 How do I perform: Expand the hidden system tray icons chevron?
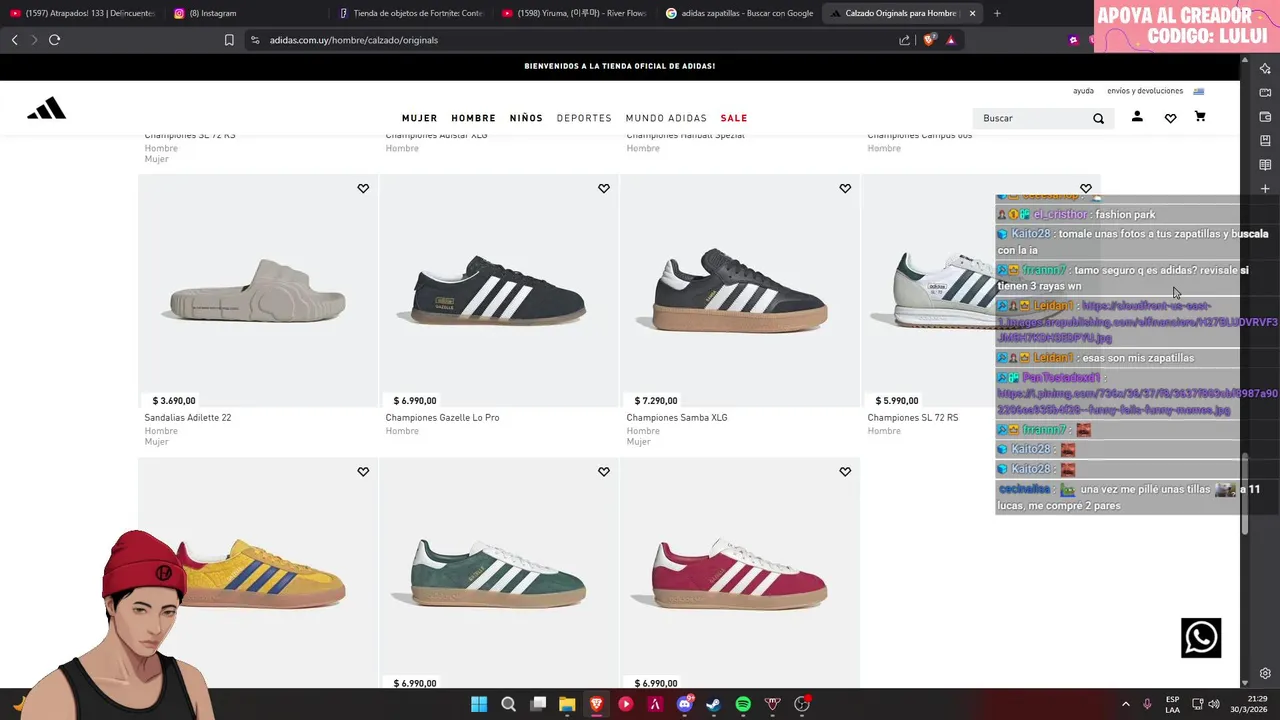click(x=1125, y=704)
